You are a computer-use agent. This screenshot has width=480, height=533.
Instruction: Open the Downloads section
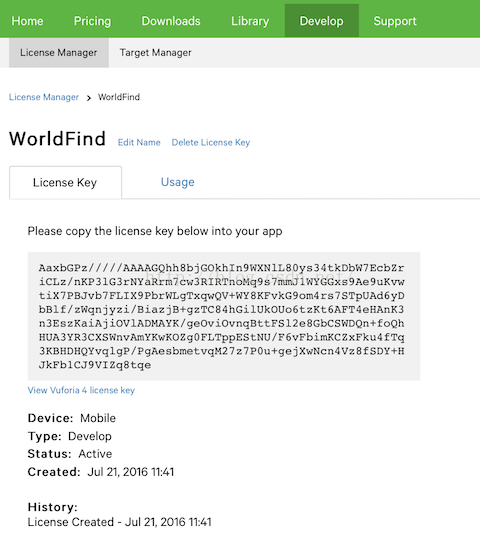[171, 21]
